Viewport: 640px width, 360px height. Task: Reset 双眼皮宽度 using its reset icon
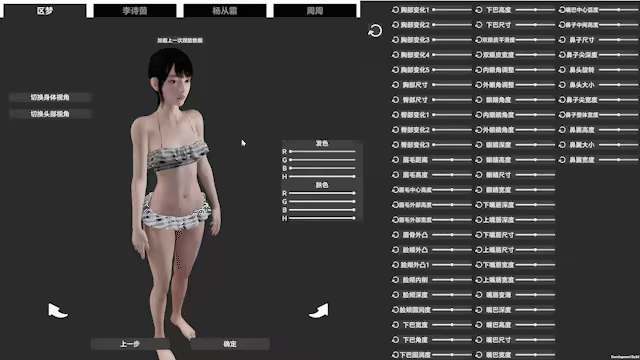point(479,55)
